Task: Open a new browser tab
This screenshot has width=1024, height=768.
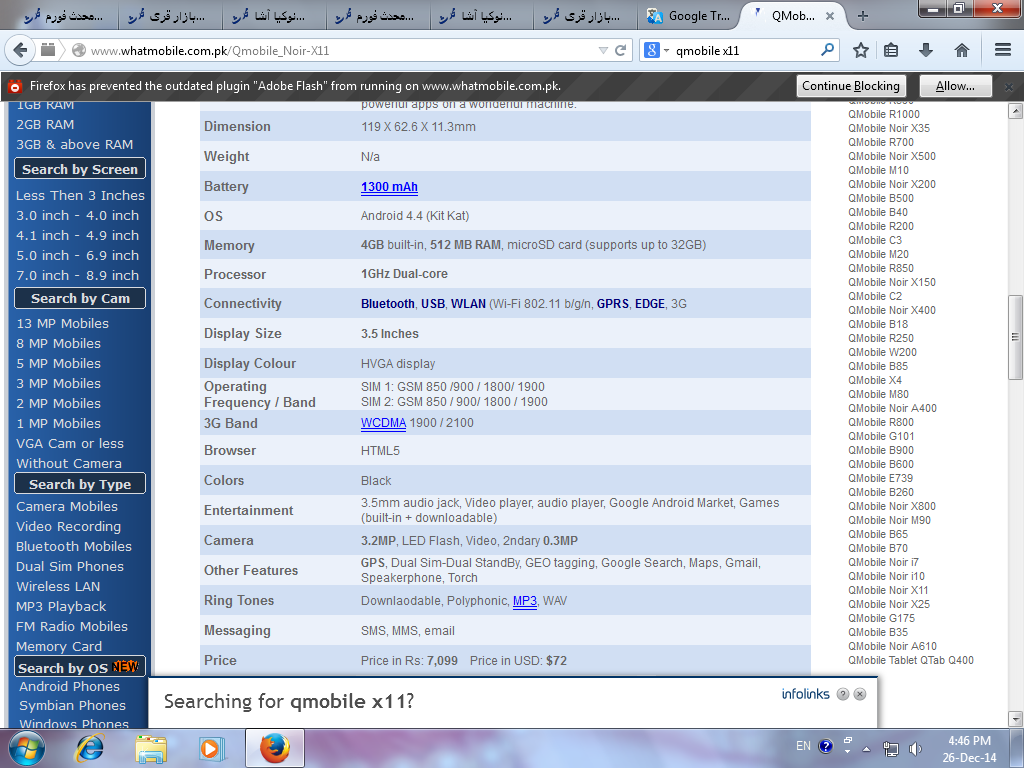Action: pyautogui.click(x=863, y=16)
